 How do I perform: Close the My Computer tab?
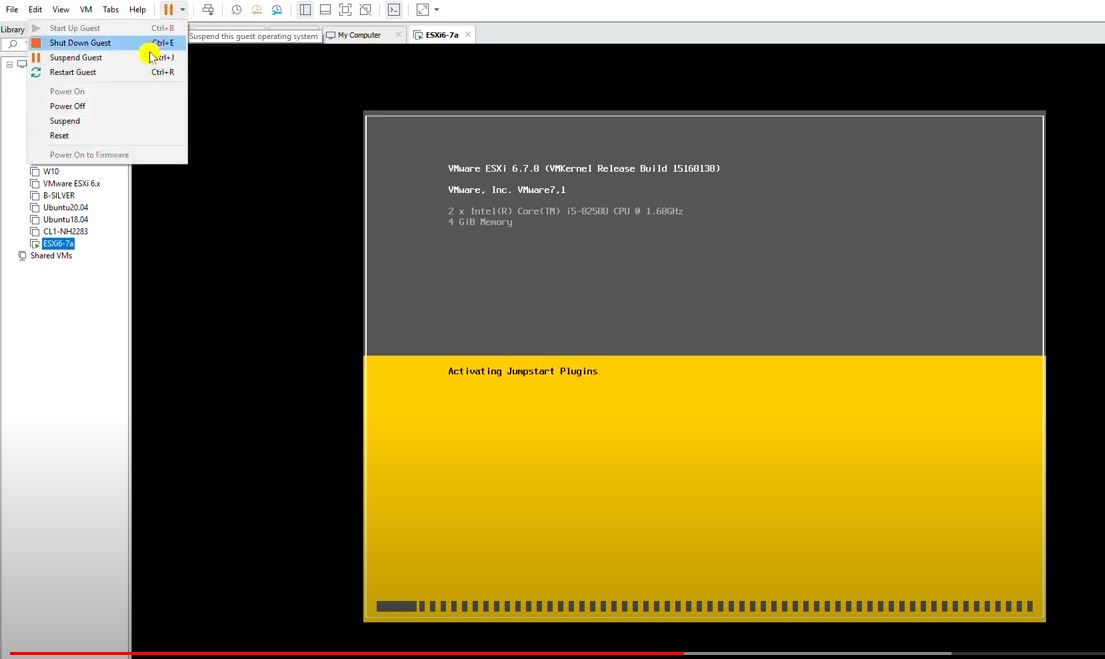pos(398,35)
